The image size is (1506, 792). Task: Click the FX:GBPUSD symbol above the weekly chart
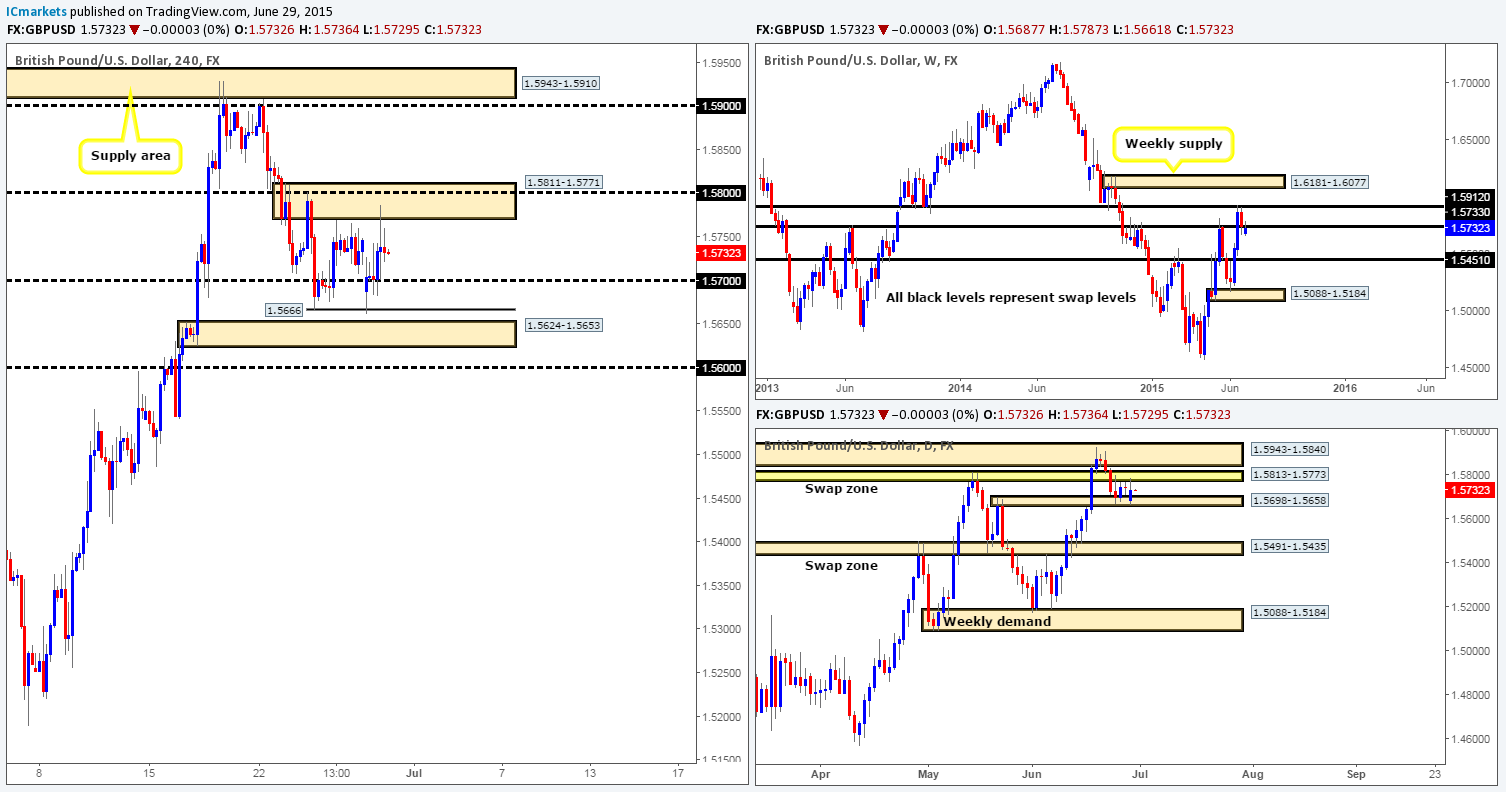[789, 29]
